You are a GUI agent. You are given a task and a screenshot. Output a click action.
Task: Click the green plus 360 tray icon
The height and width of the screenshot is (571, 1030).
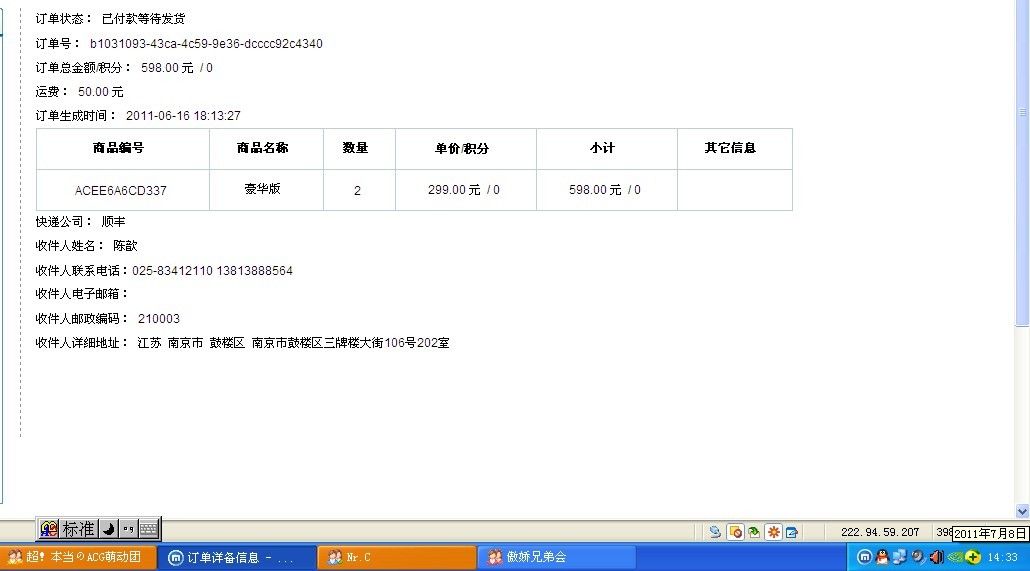(x=973, y=557)
